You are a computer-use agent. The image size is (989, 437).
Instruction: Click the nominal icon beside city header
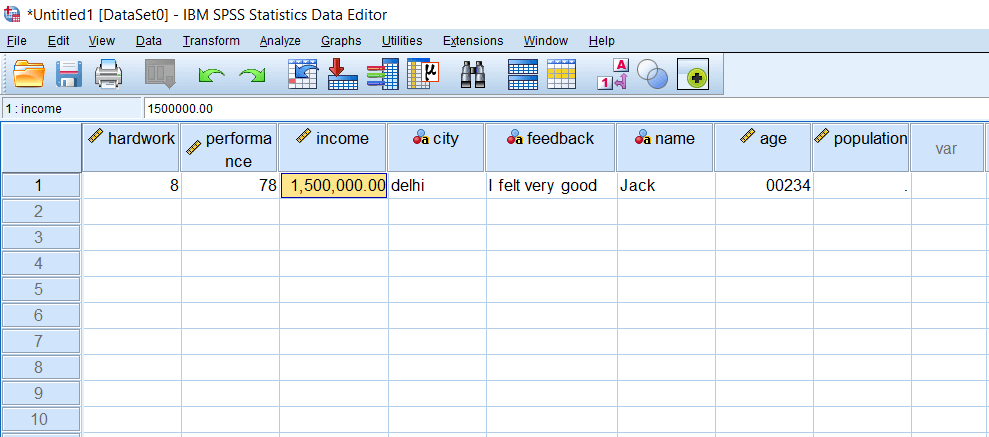pyautogui.click(x=421, y=137)
